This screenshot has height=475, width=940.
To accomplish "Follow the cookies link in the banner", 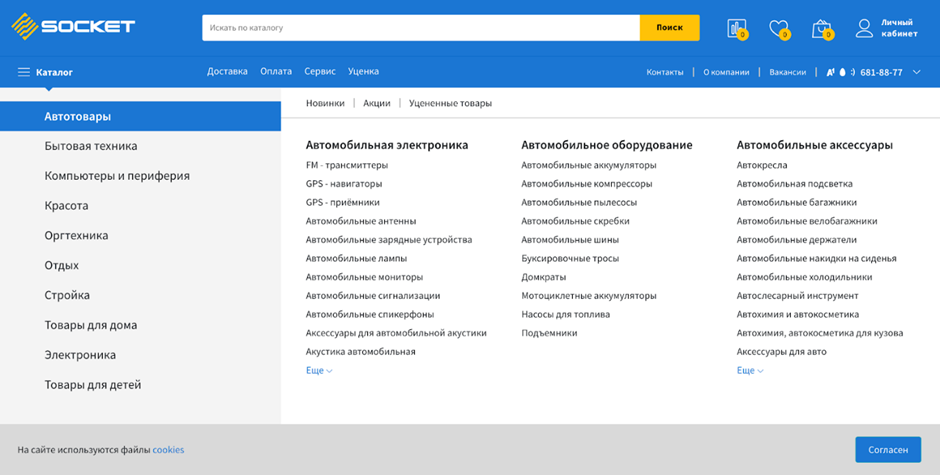I will pos(168,450).
